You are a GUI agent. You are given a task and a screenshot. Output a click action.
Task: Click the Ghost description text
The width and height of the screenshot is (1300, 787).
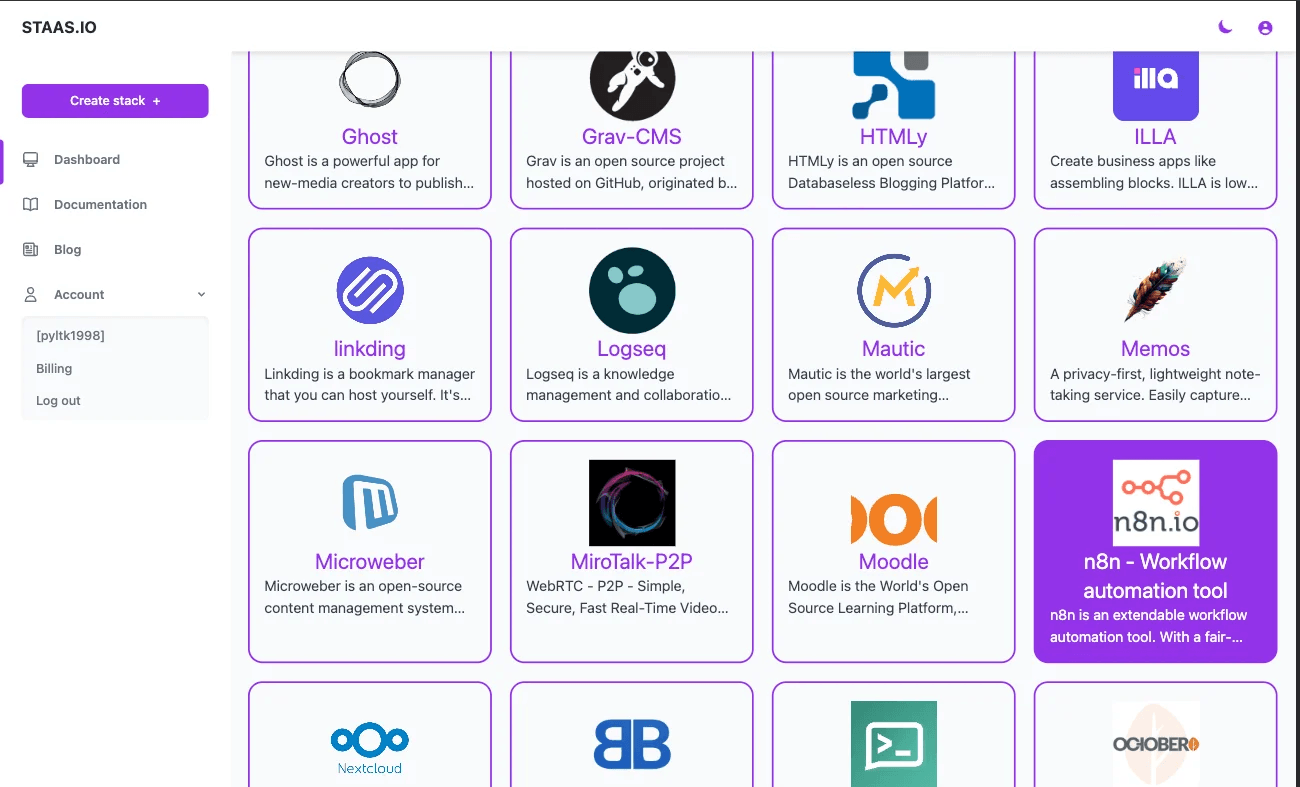pyautogui.click(x=369, y=172)
